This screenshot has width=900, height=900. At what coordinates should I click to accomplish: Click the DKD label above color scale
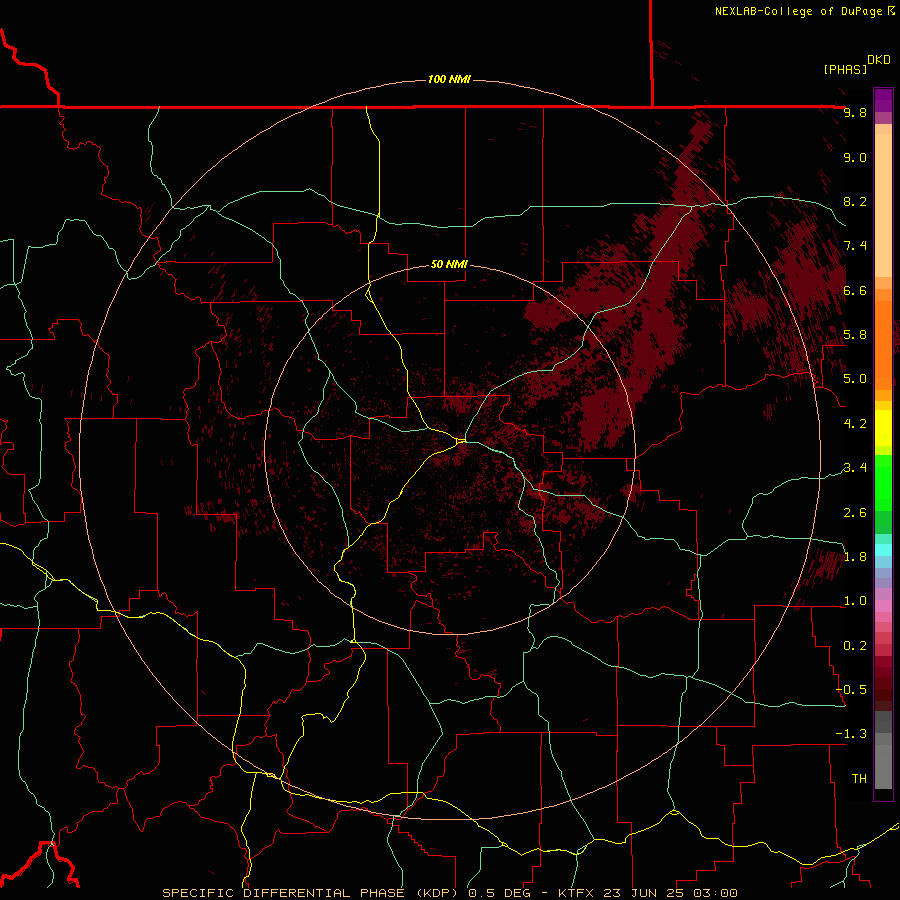[879, 60]
